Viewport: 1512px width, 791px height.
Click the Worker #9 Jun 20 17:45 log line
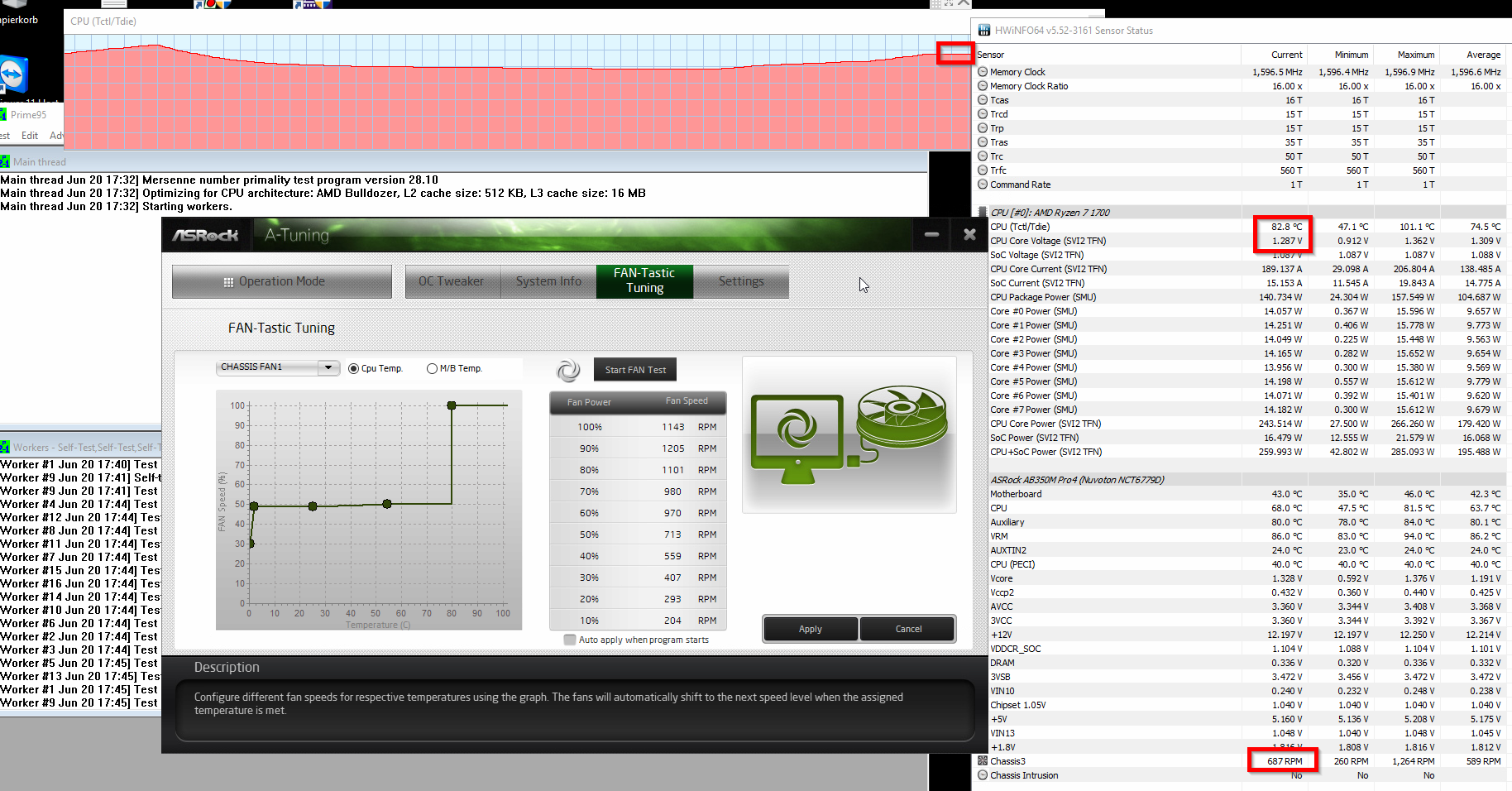(80, 702)
